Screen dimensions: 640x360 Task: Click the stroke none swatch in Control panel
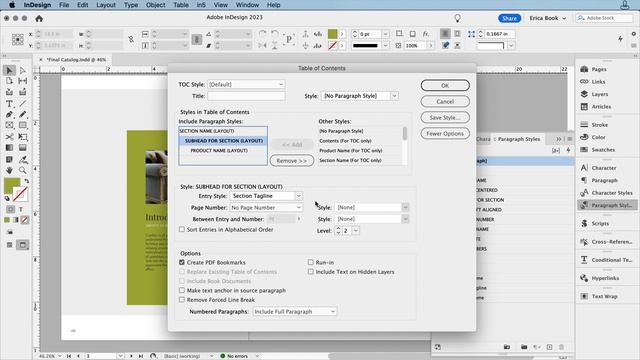click(x=333, y=46)
